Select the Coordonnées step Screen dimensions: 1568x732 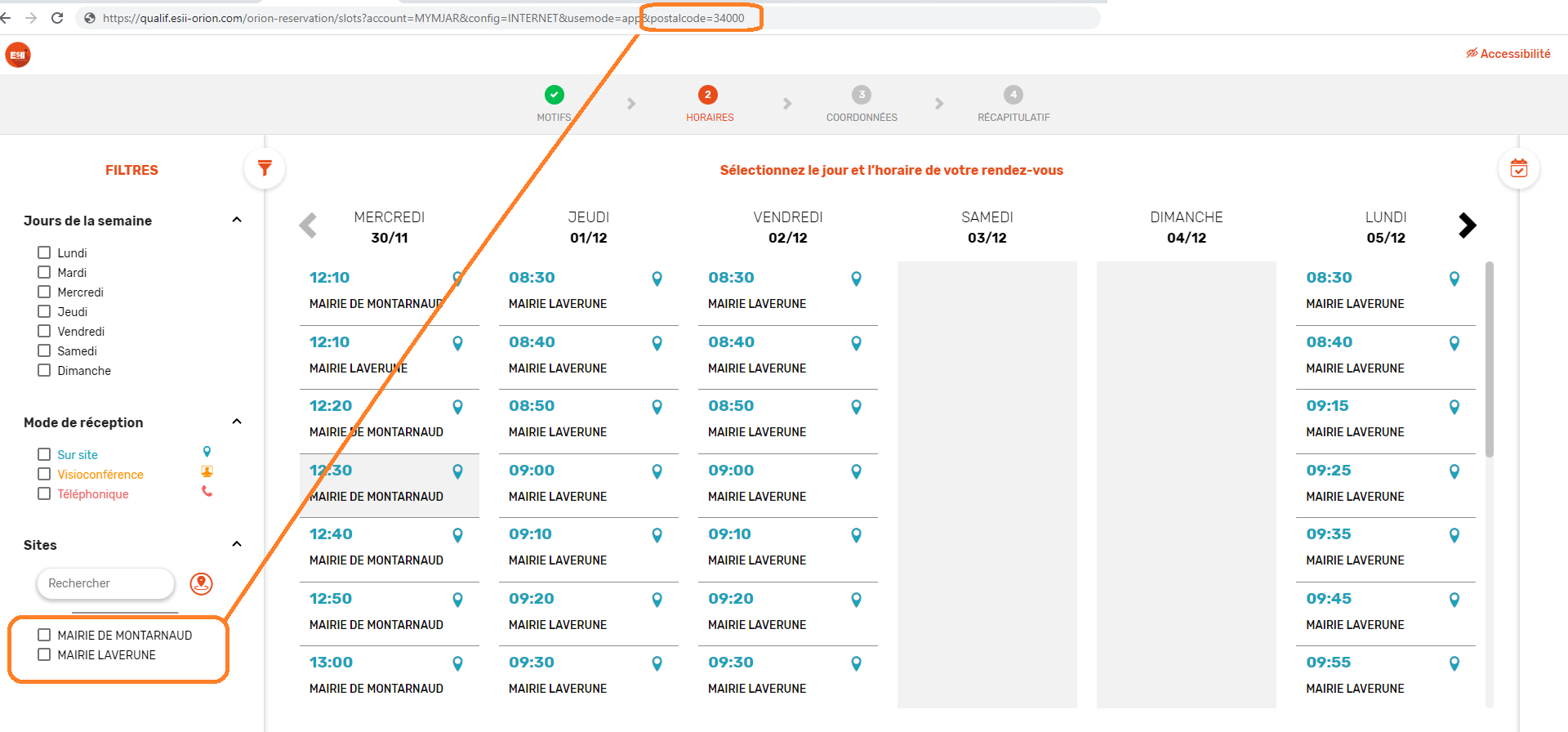pos(862,104)
